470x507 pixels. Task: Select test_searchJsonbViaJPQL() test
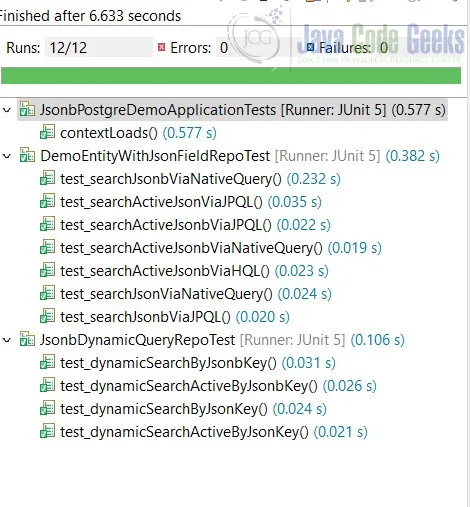point(175,317)
